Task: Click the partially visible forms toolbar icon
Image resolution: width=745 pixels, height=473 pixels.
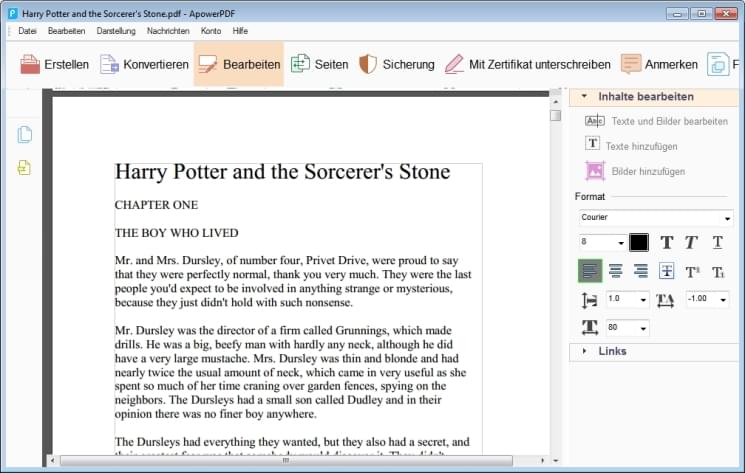Action: (718, 64)
